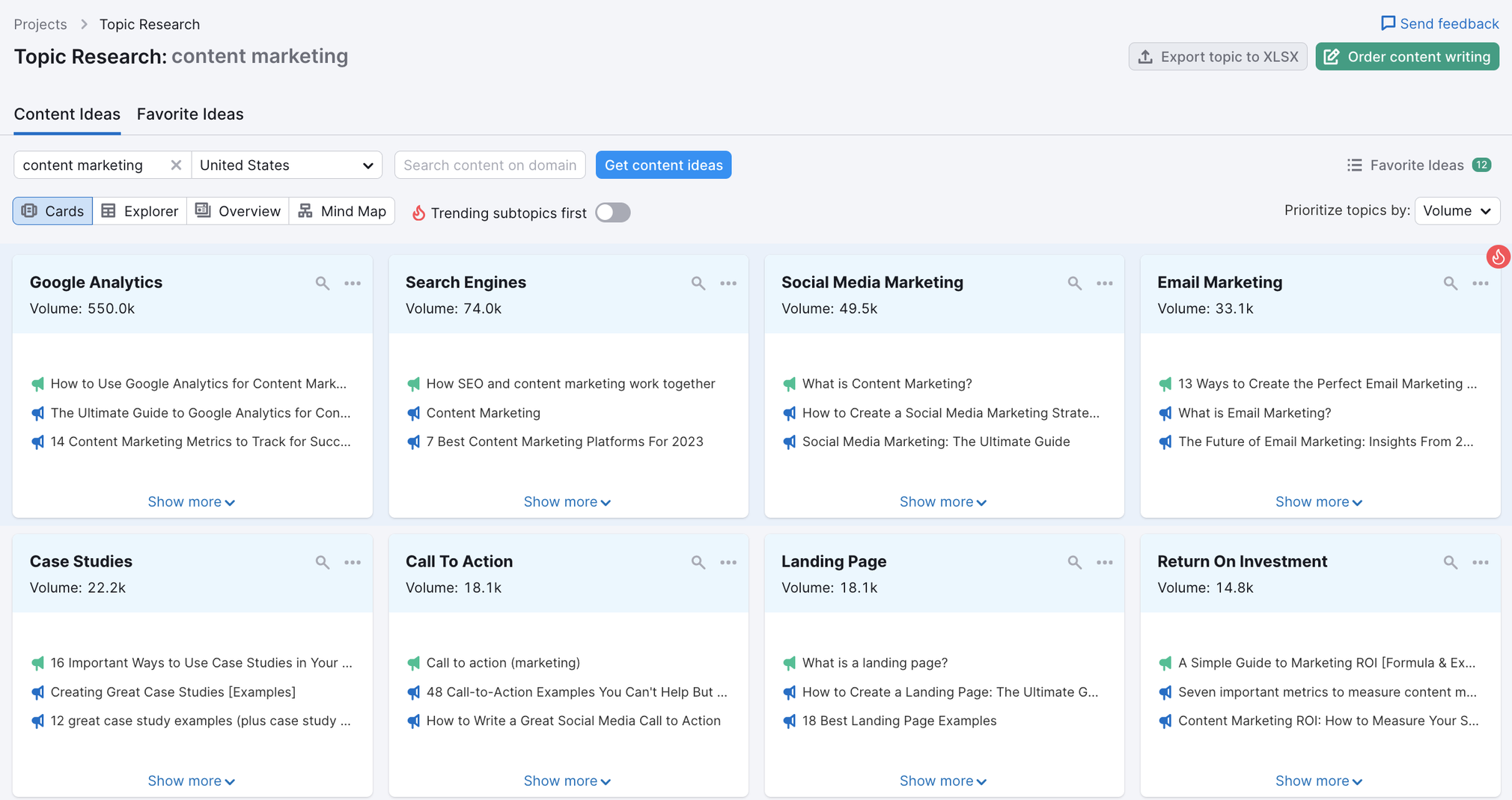Open the Prioritize topics by Volume dropdown
This screenshot has height=800, width=1512.
pyautogui.click(x=1457, y=210)
